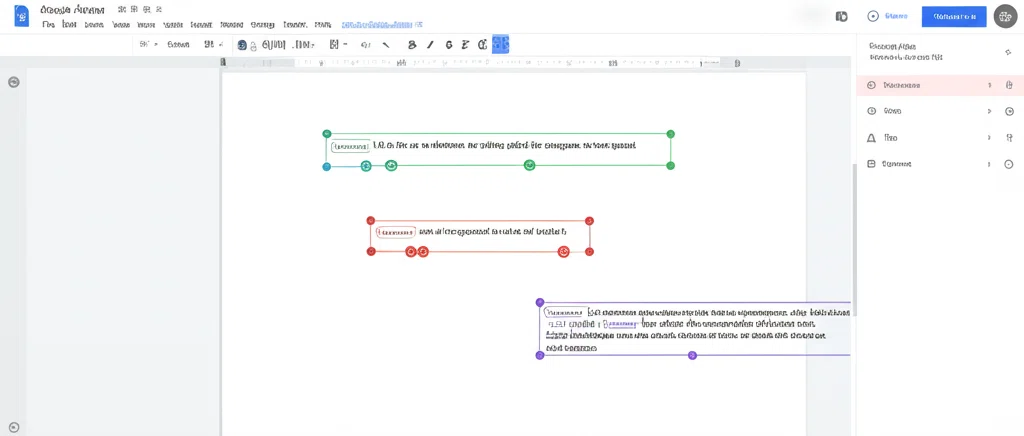This screenshot has width=1024, height=436.
Task: Click the first menu bar item
Action: pyautogui.click(x=48, y=25)
